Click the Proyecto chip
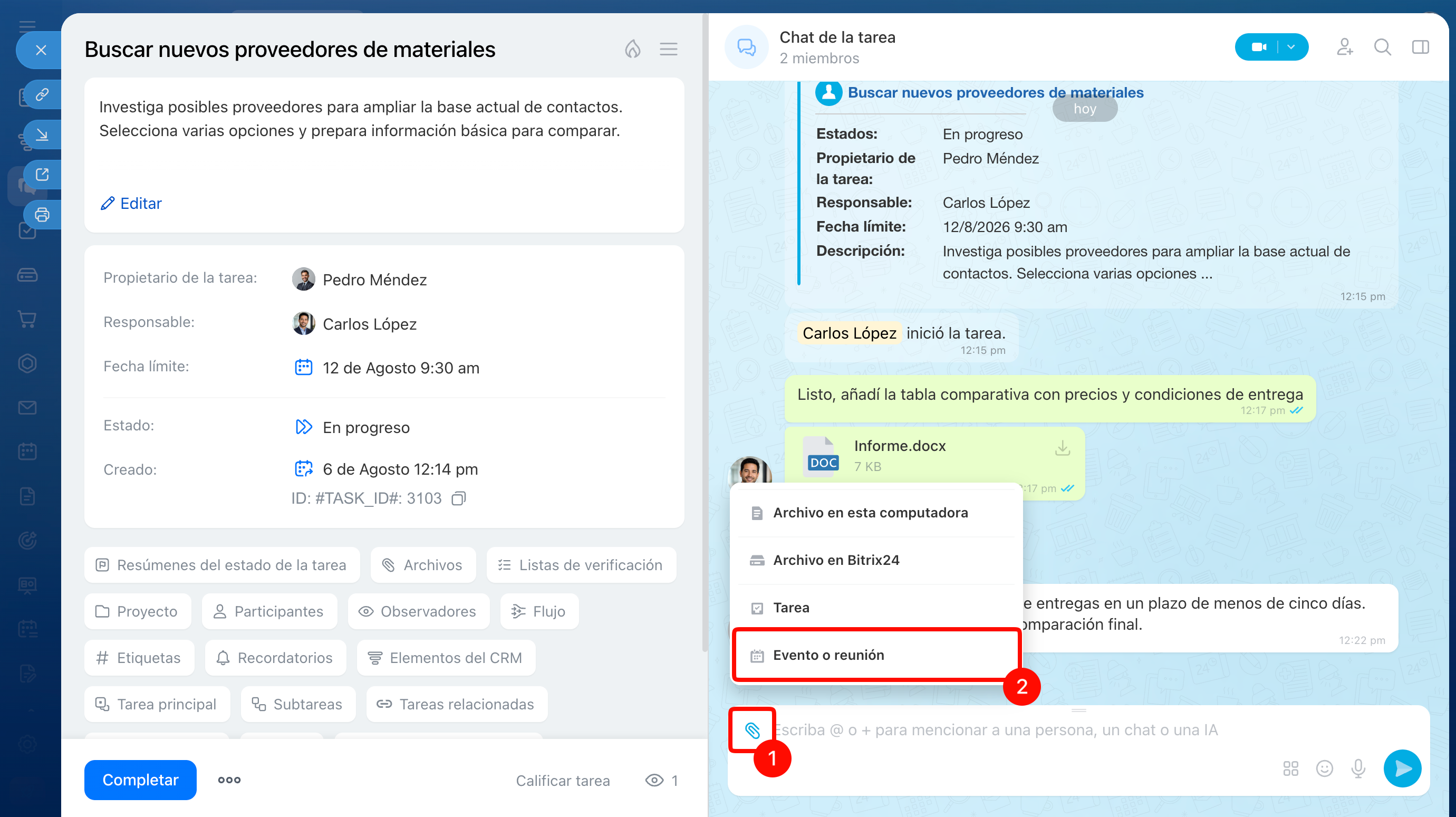This screenshot has height=817, width=1456. coord(137,611)
